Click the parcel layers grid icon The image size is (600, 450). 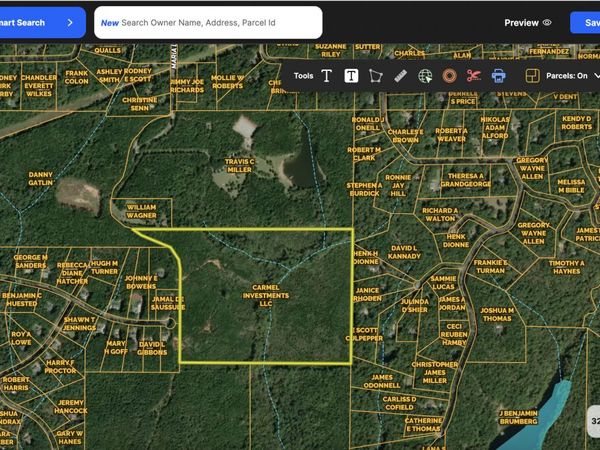click(x=532, y=75)
